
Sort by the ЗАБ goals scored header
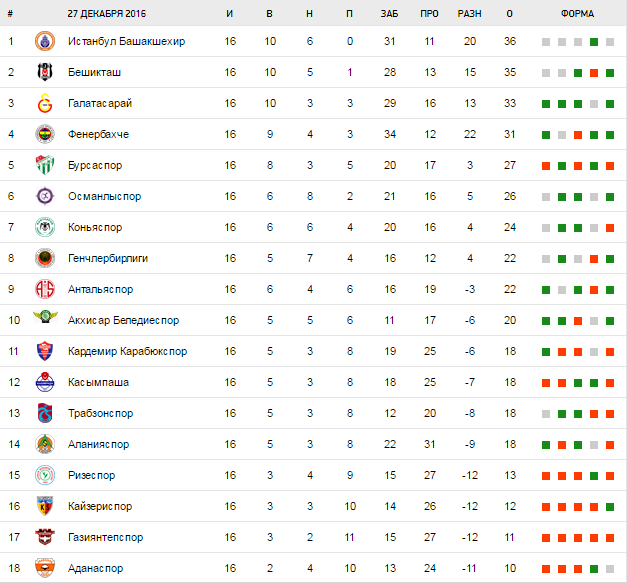[x=390, y=14]
